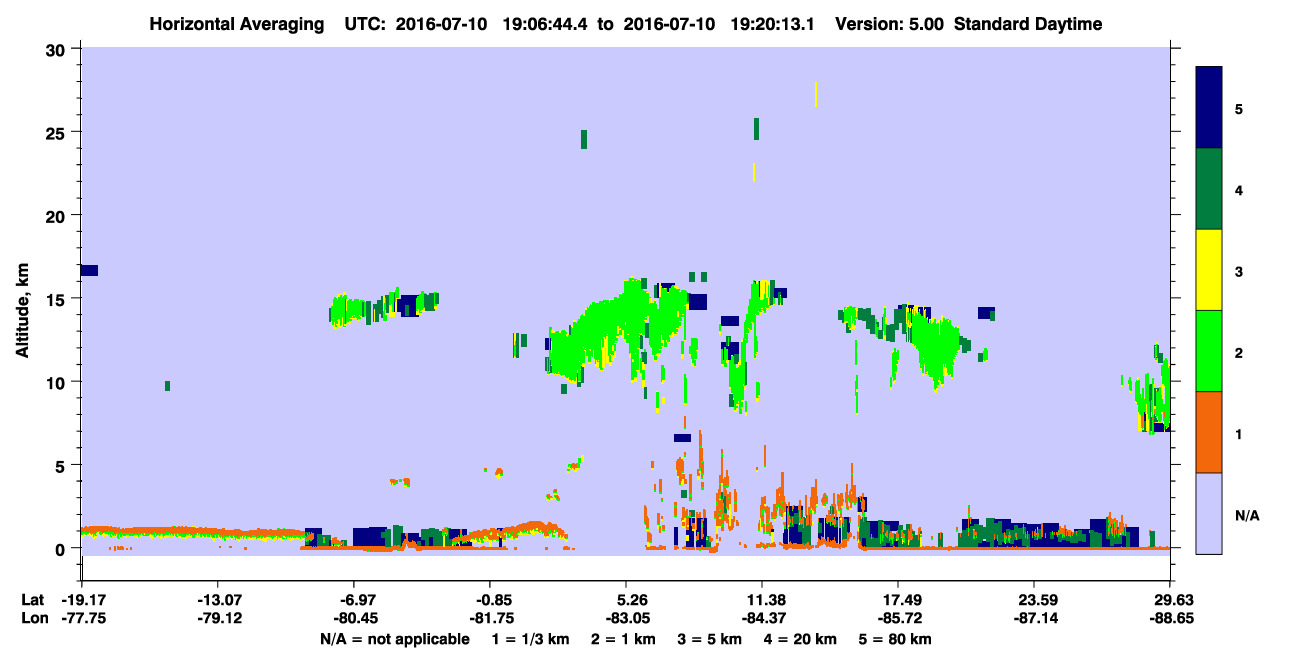Click the 'Standard Daytime' text in title
1300x667 pixels.
pyautogui.click(x=1028, y=24)
